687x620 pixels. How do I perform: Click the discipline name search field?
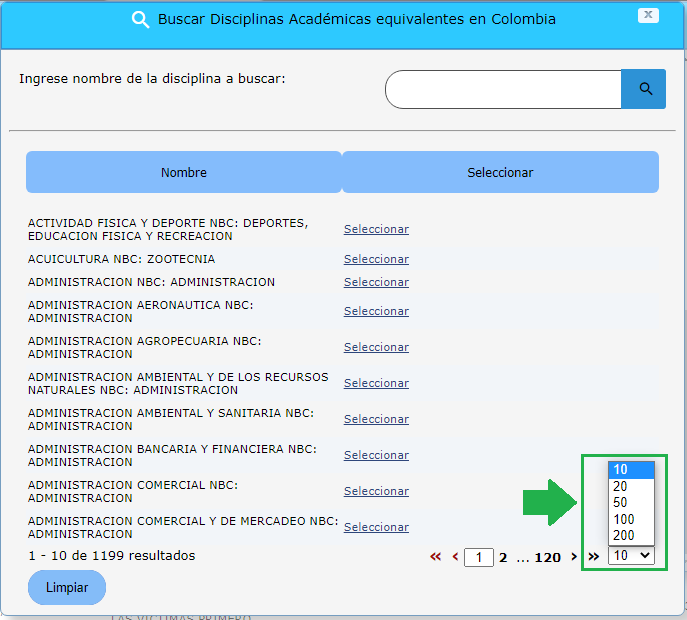(x=503, y=89)
